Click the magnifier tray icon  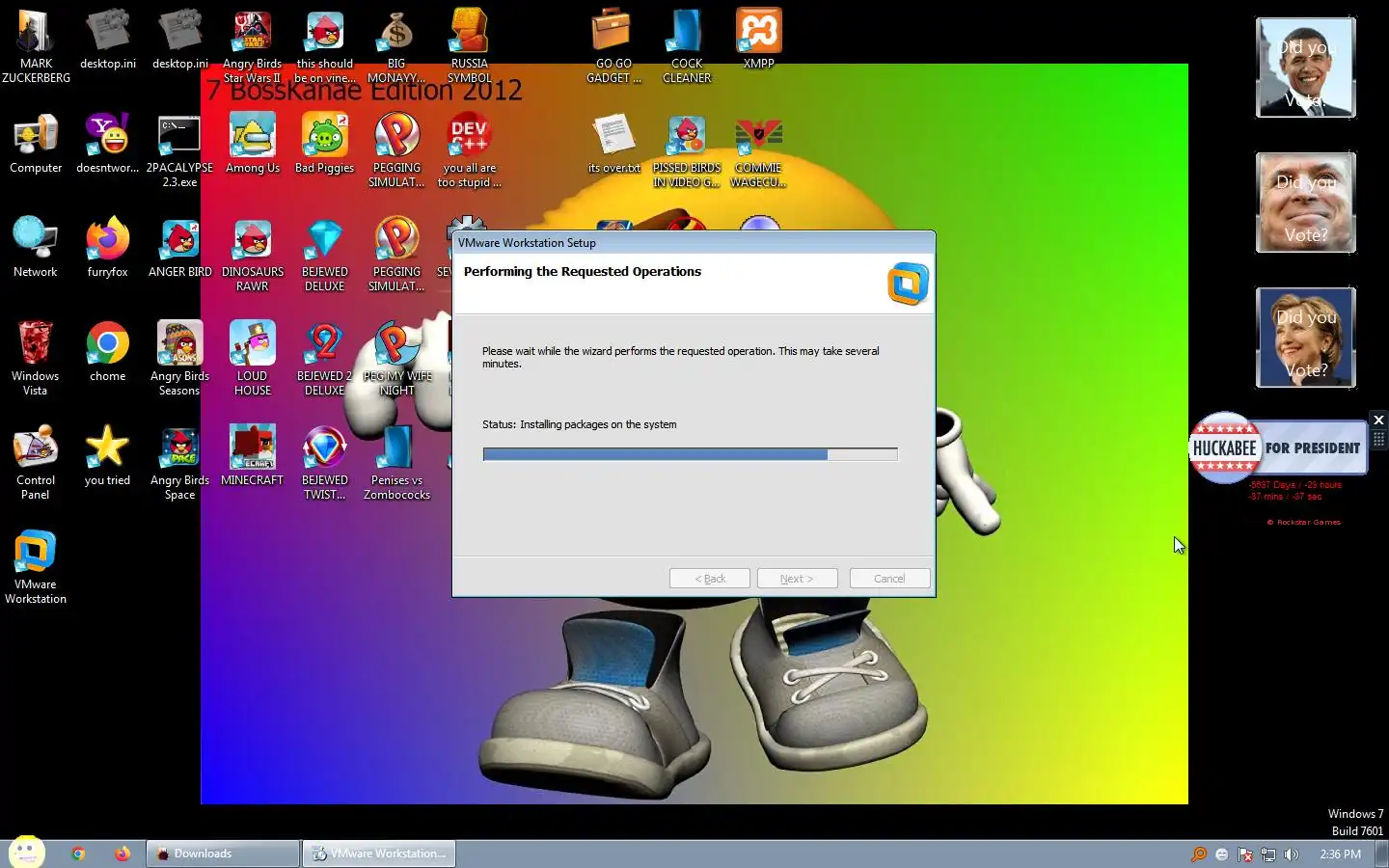[1199, 854]
